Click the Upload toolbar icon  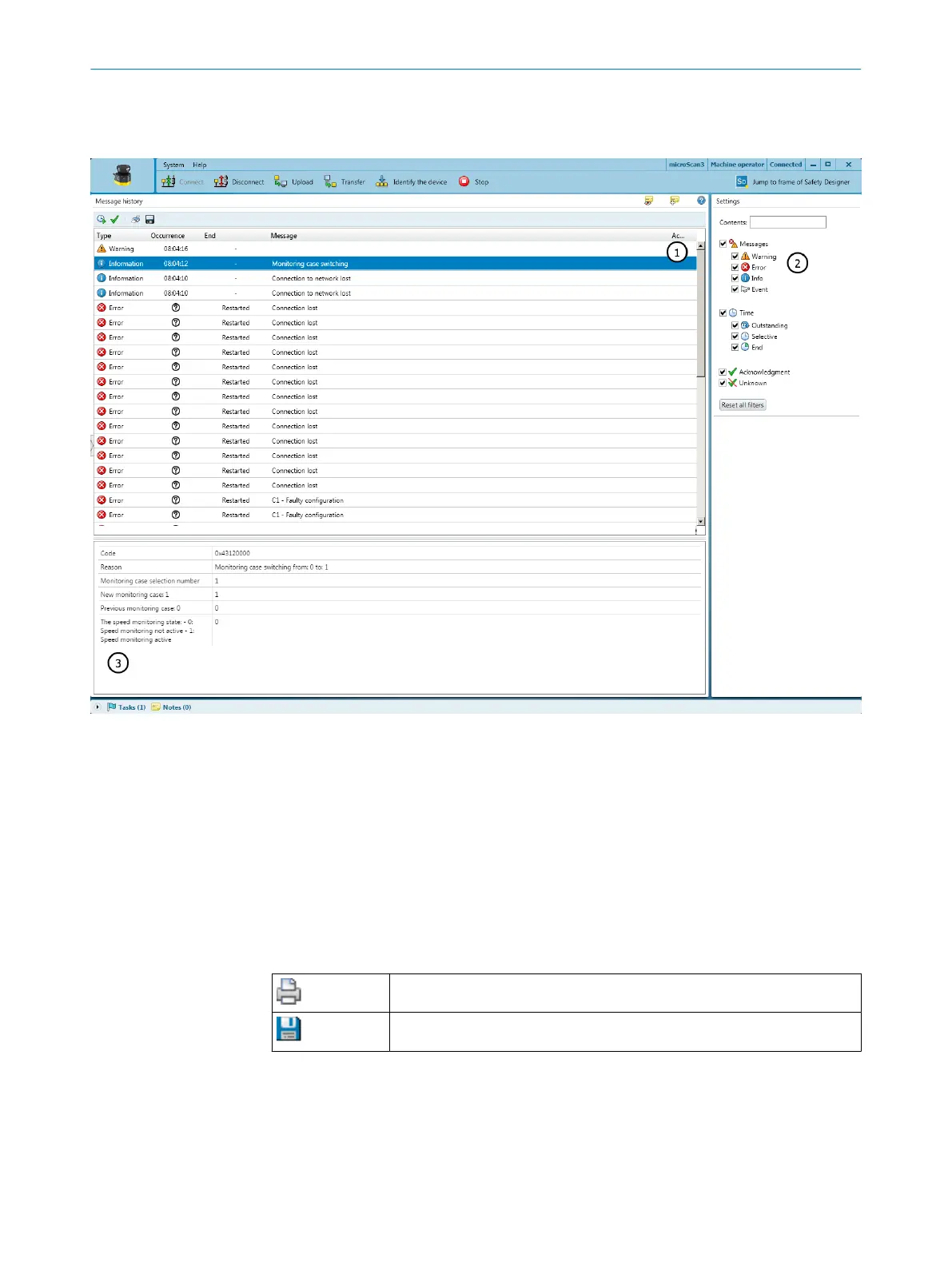tap(281, 182)
